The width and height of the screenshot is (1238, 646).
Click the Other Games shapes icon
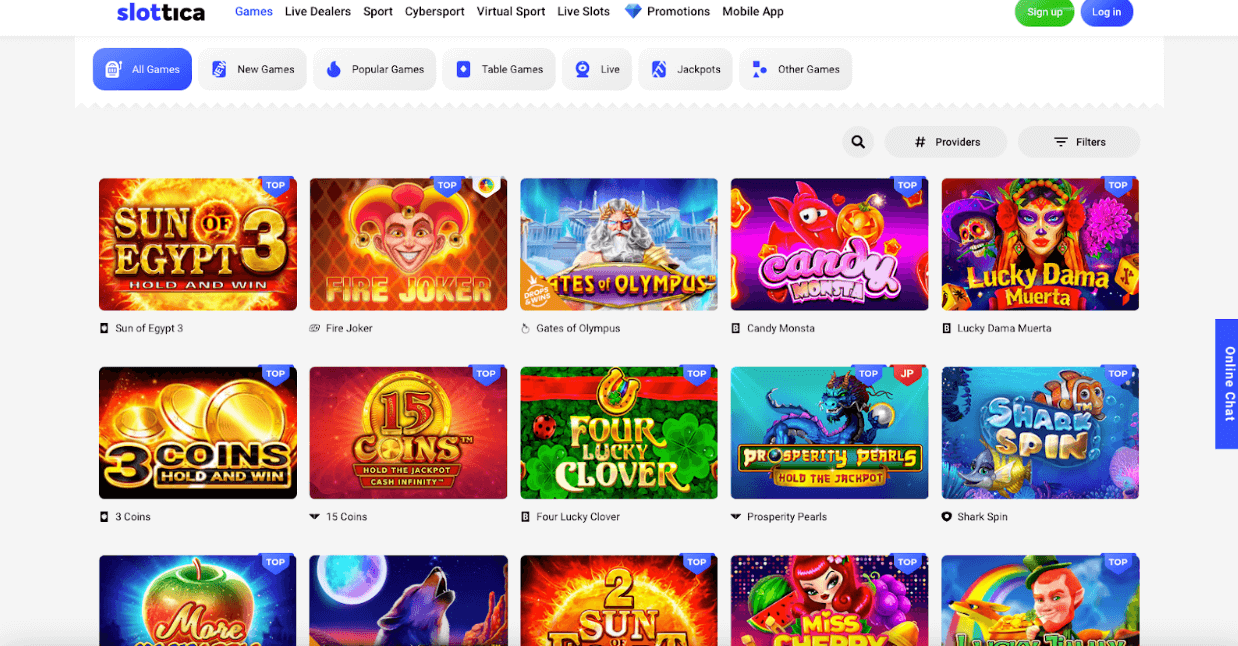[760, 69]
